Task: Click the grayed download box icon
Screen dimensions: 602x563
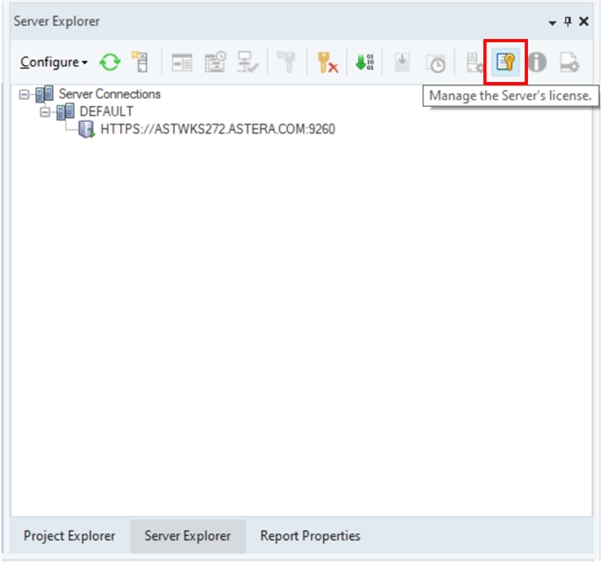Action: (x=402, y=62)
